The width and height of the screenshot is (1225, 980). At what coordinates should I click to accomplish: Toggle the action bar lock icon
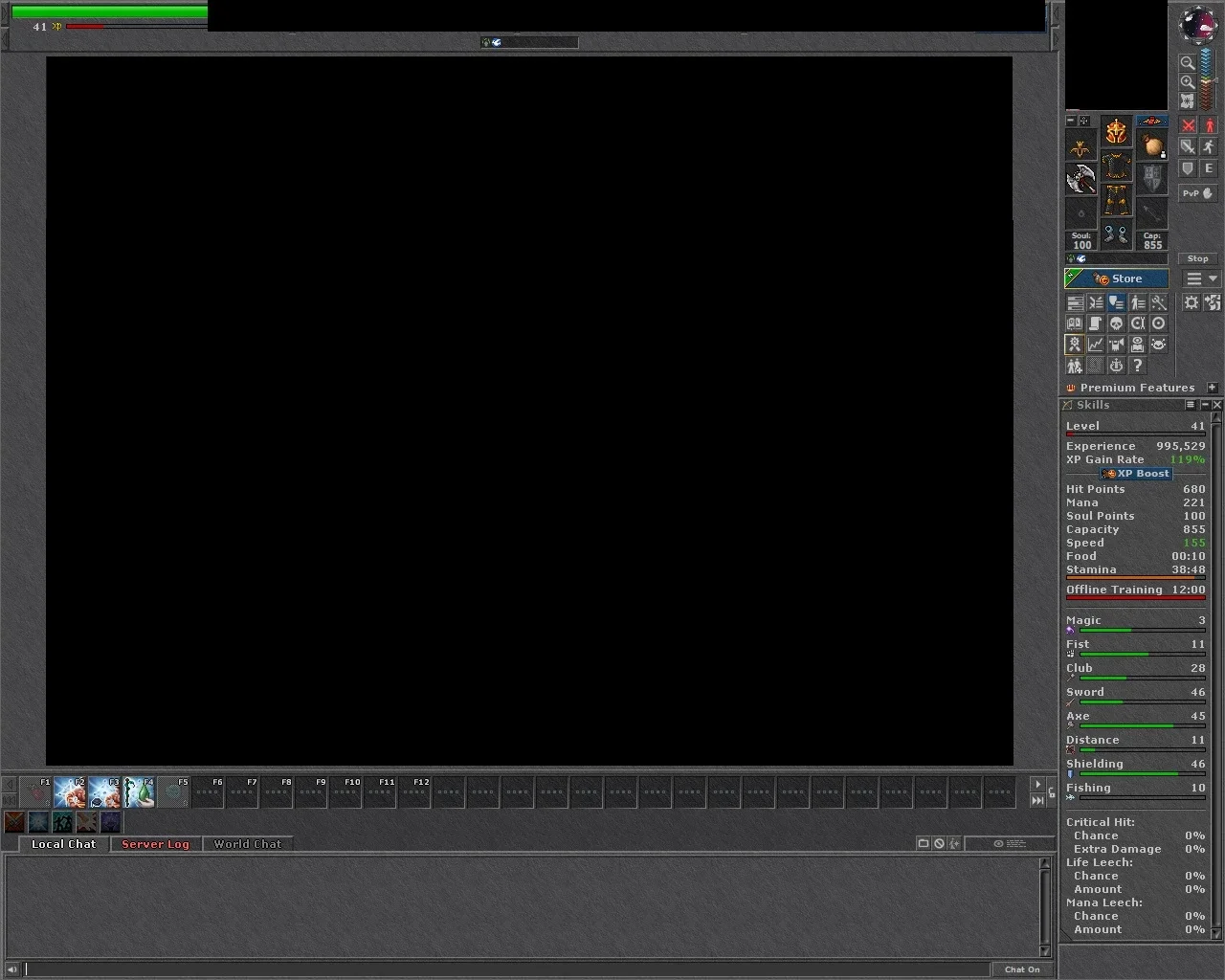1052,792
